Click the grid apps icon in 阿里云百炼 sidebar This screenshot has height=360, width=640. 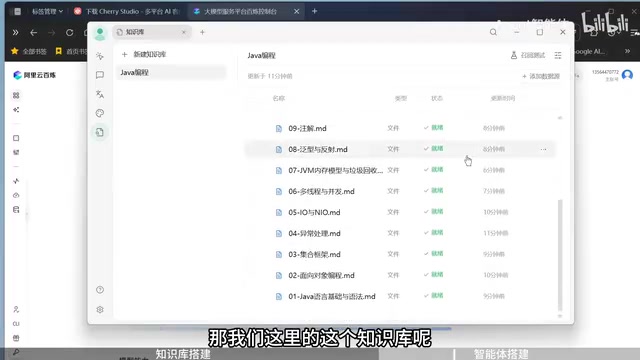pyautogui.click(x=16, y=96)
